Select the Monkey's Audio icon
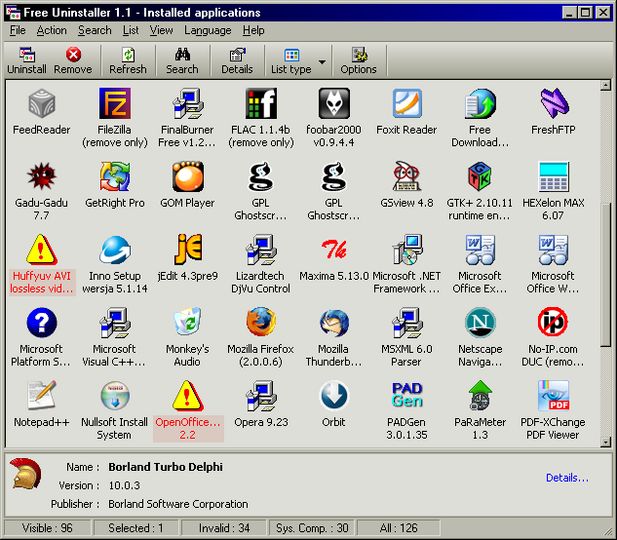The width and height of the screenshot is (617, 540). point(188,323)
